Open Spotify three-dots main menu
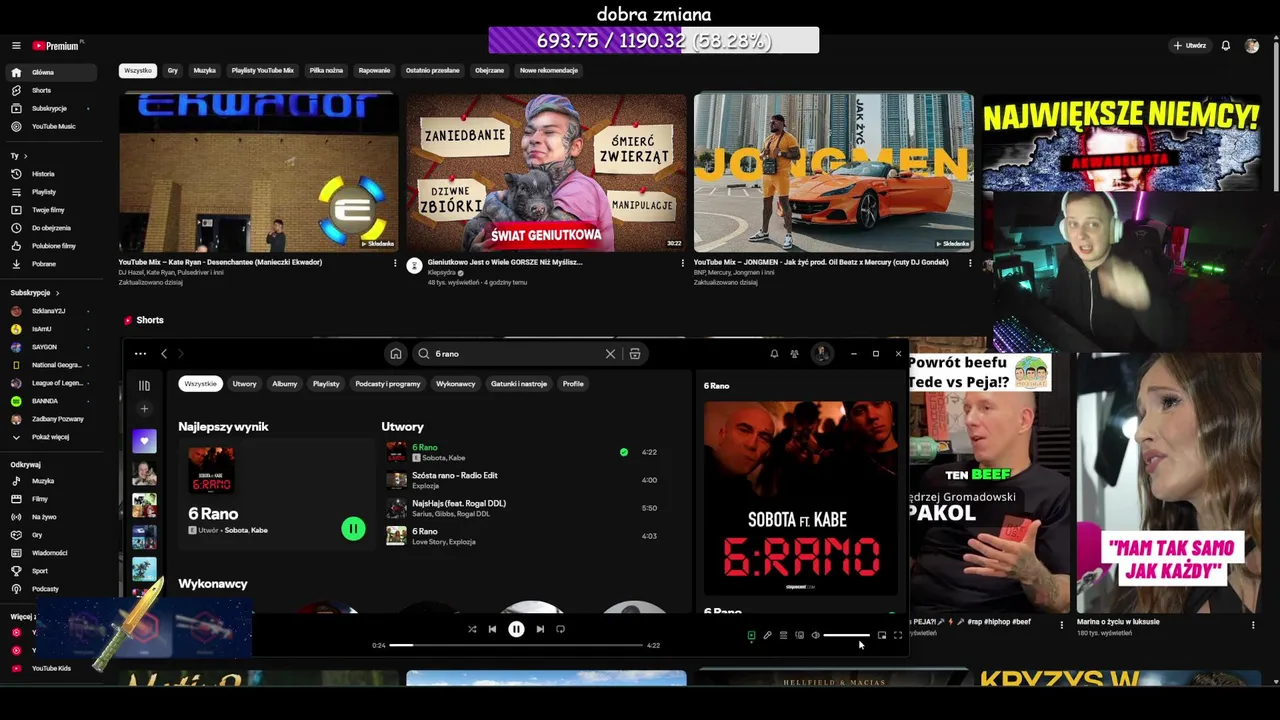This screenshot has width=1280, height=720. 140,353
